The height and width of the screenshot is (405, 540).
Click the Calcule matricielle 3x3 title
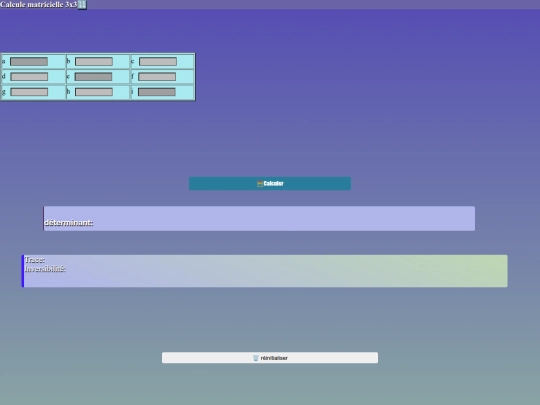click(x=39, y=4)
